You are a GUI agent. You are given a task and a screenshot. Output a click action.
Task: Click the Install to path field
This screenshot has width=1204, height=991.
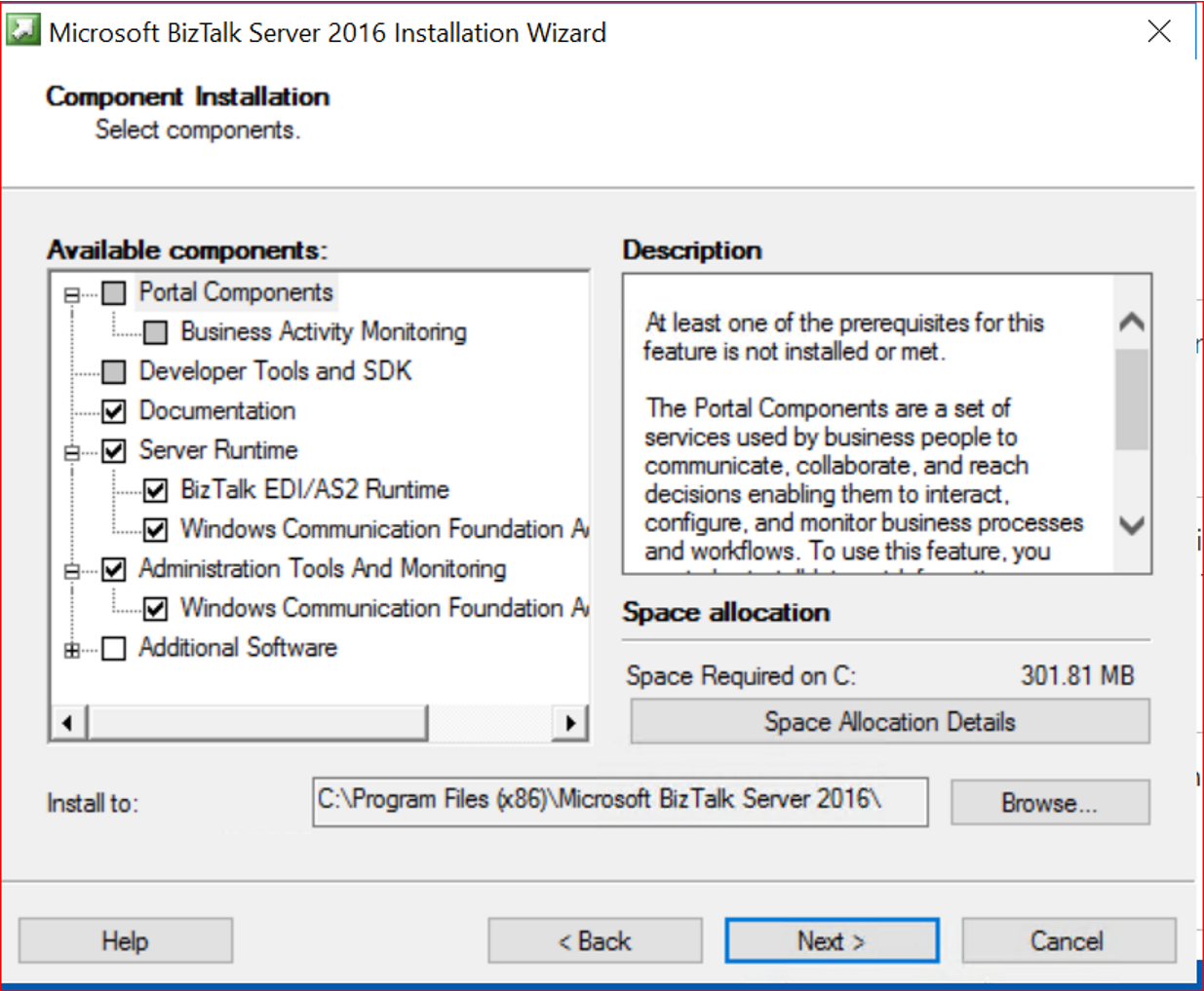(x=619, y=801)
